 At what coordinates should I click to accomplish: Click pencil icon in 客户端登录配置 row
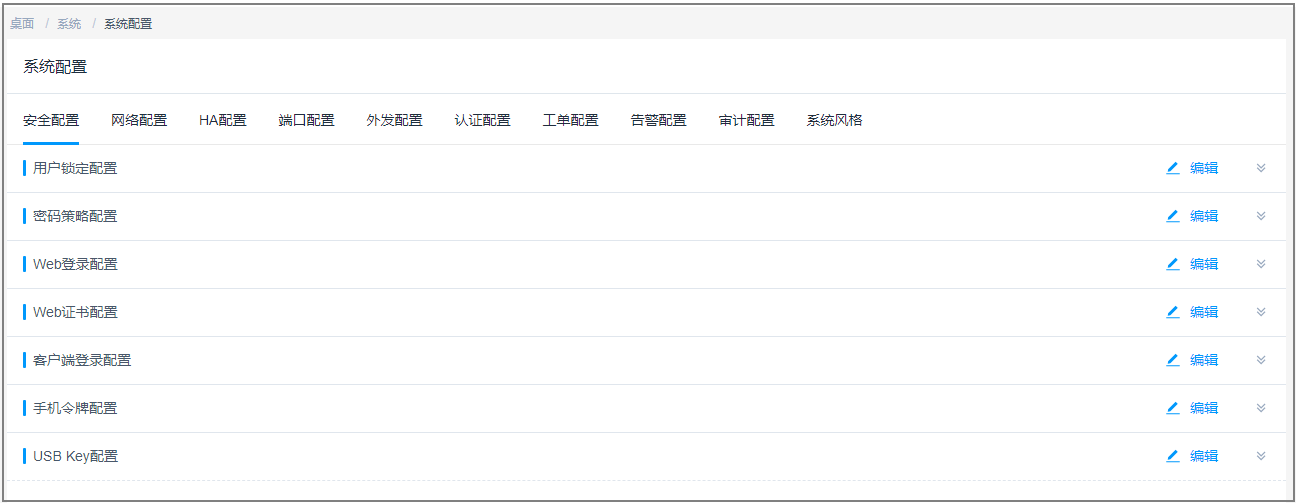click(1173, 360)
